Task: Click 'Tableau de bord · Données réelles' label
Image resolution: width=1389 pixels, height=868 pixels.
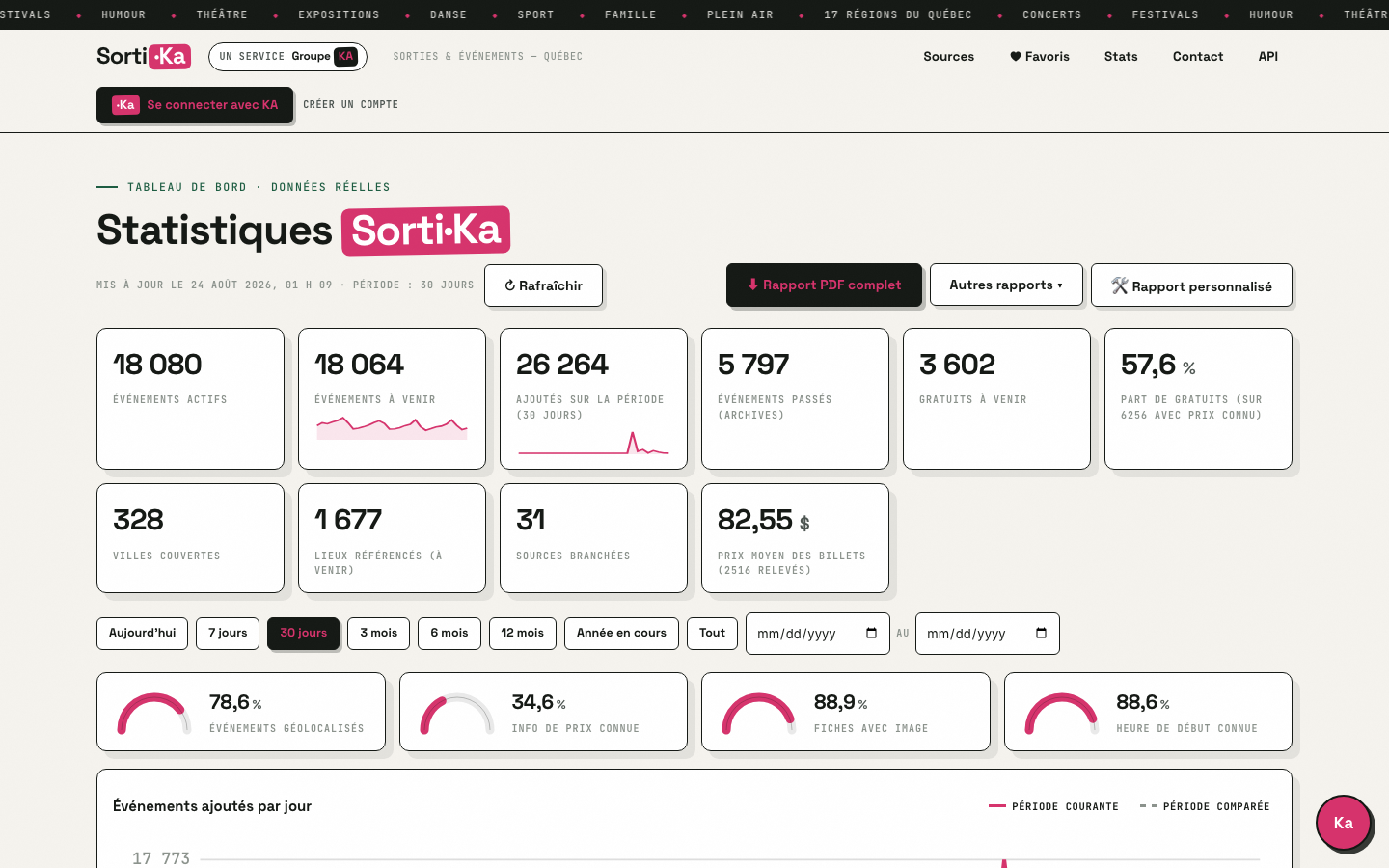Action: (259, 187)
